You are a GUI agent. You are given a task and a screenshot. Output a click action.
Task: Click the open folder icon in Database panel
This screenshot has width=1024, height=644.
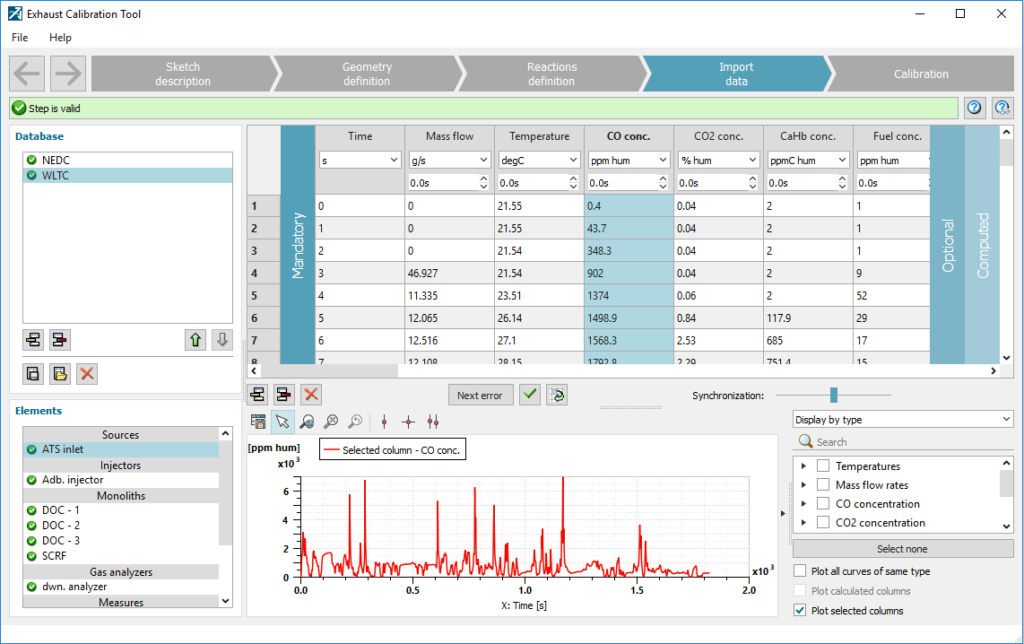[x=60, y=374]
